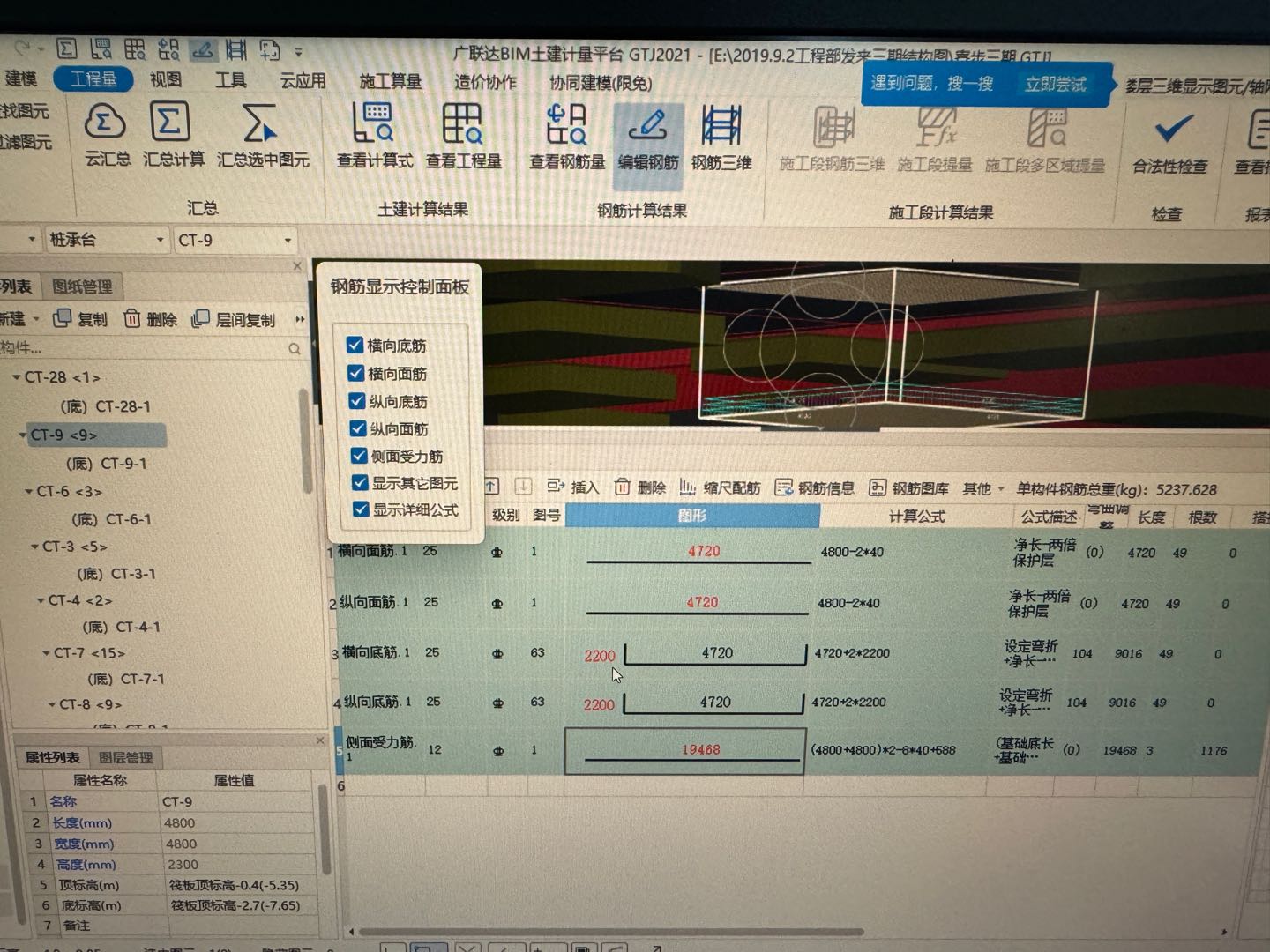Uncheck 侧面受力筋 checkbox
Image resolution: width=1270 pixels, height=952 pixels.
point(358,455)
